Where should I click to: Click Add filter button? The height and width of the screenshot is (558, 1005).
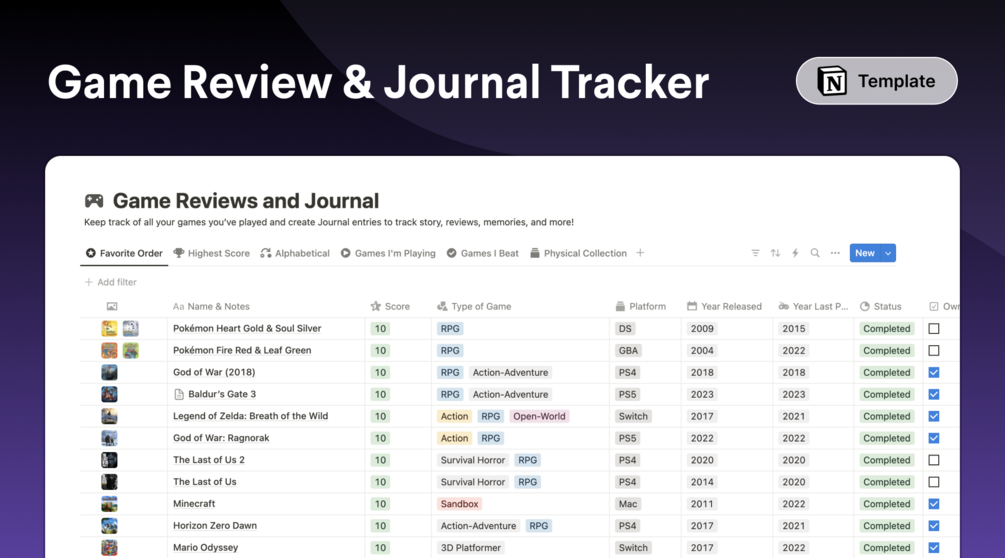[110, 282]
